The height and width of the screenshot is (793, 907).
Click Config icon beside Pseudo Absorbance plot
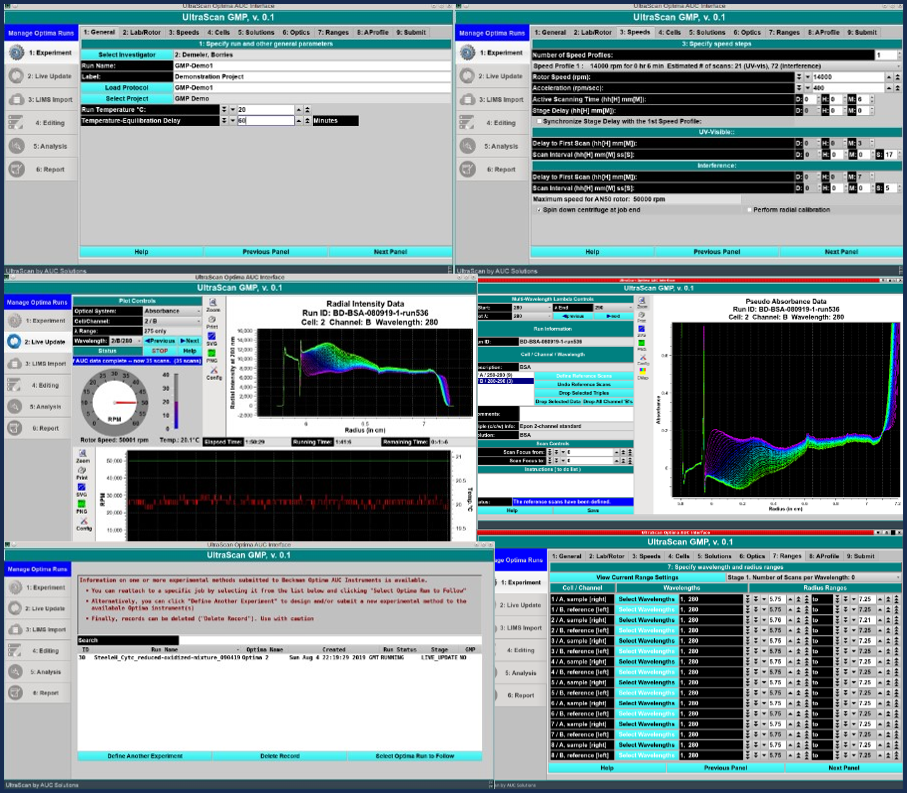click(x=641, y=356)
